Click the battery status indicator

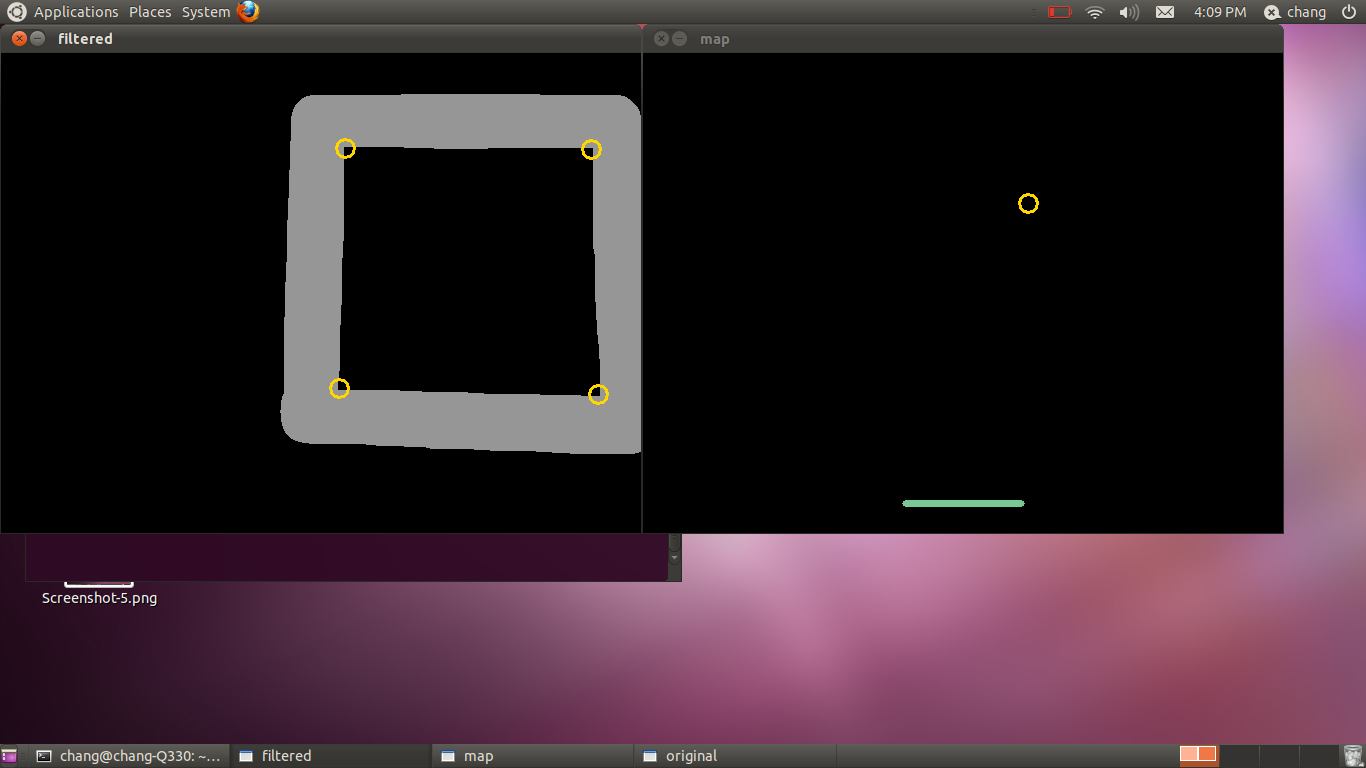tap(1059, 12)
